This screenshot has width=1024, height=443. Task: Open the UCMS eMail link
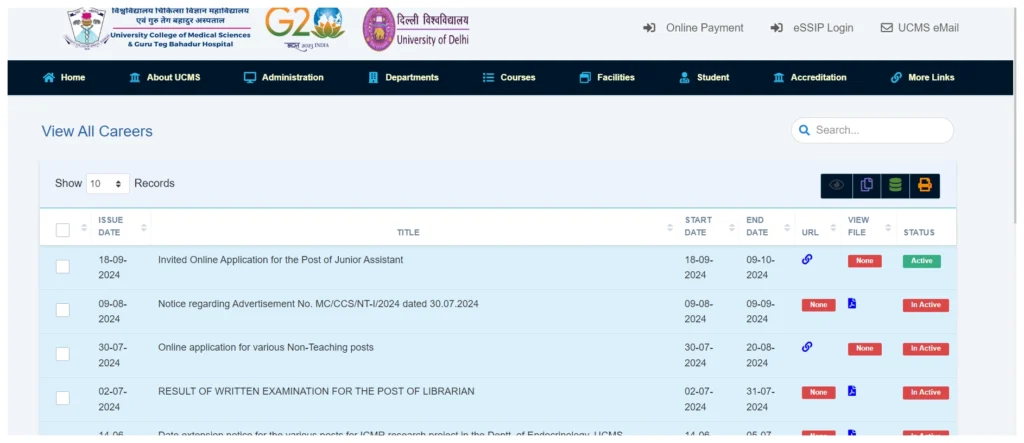tap(920, 28)
